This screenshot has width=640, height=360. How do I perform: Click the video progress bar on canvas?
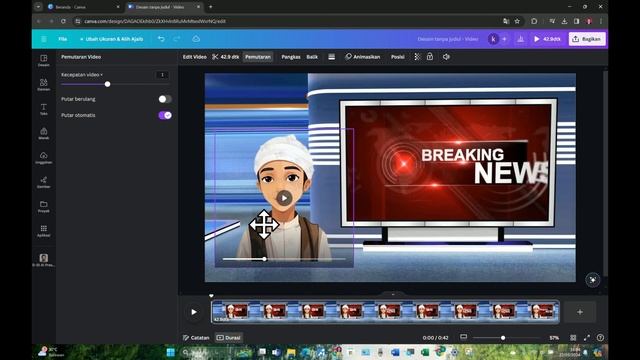coord(284,259)
